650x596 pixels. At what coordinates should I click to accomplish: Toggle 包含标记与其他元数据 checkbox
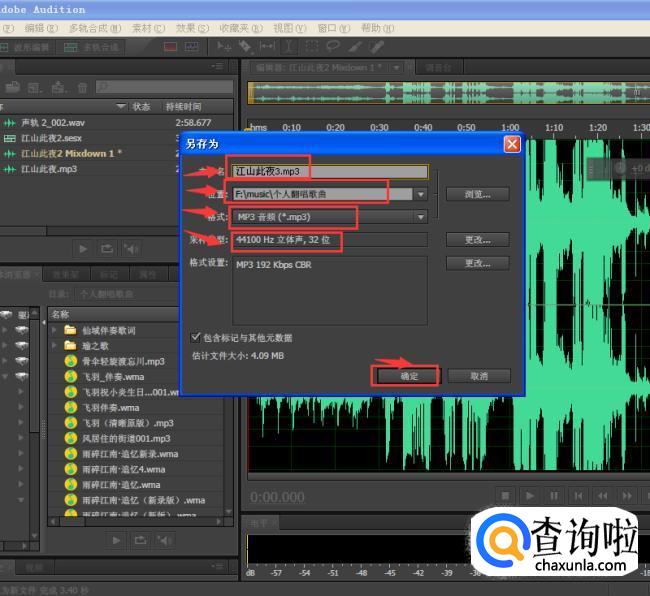coord(195,338)
